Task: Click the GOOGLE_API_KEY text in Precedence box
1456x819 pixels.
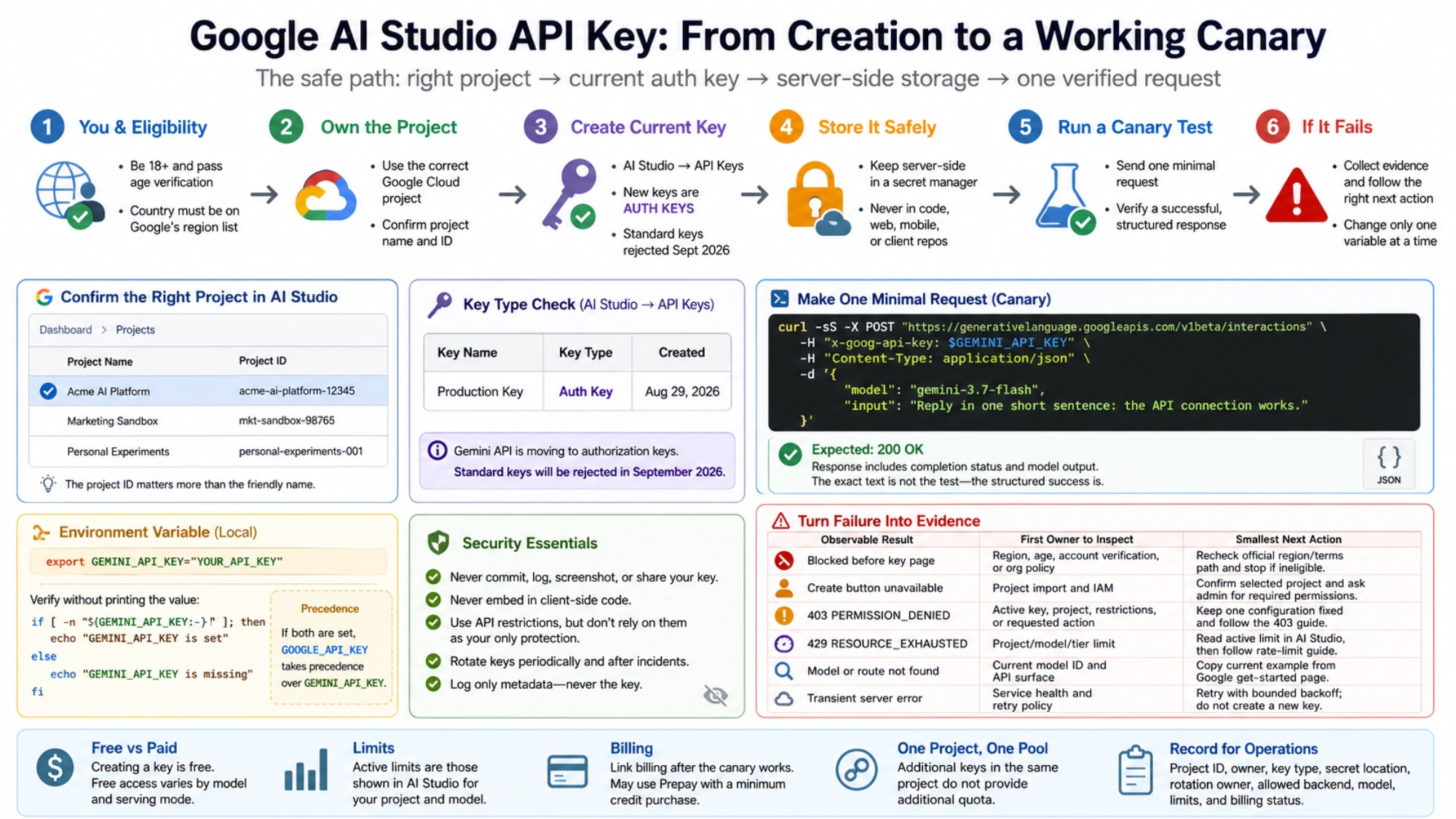Action: coord(325,650)
